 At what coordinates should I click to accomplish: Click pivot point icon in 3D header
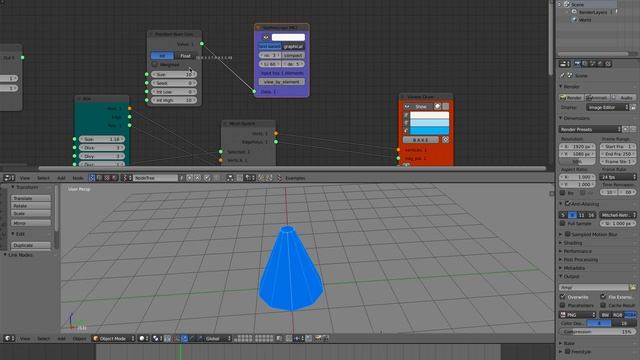pyautogui.click(x=157, y=338)
